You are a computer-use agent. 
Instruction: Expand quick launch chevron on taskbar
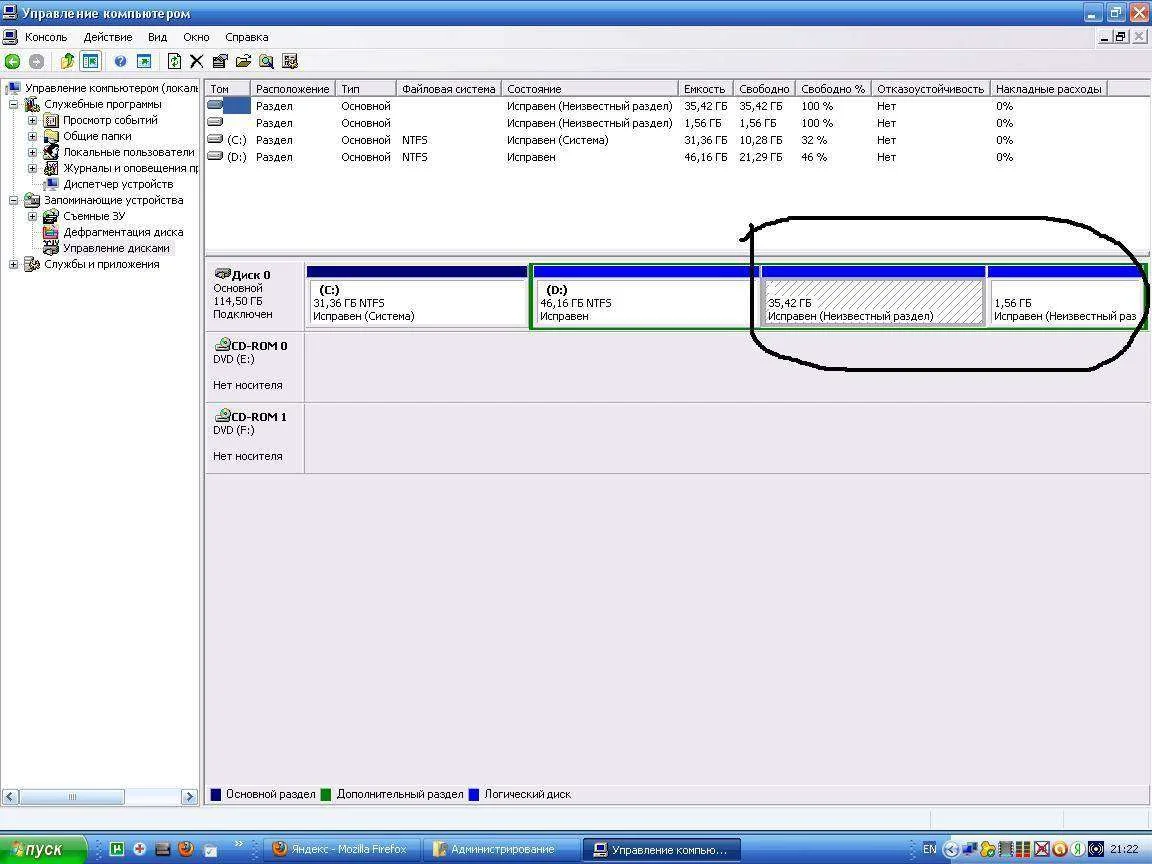click(x=239, y=845)
